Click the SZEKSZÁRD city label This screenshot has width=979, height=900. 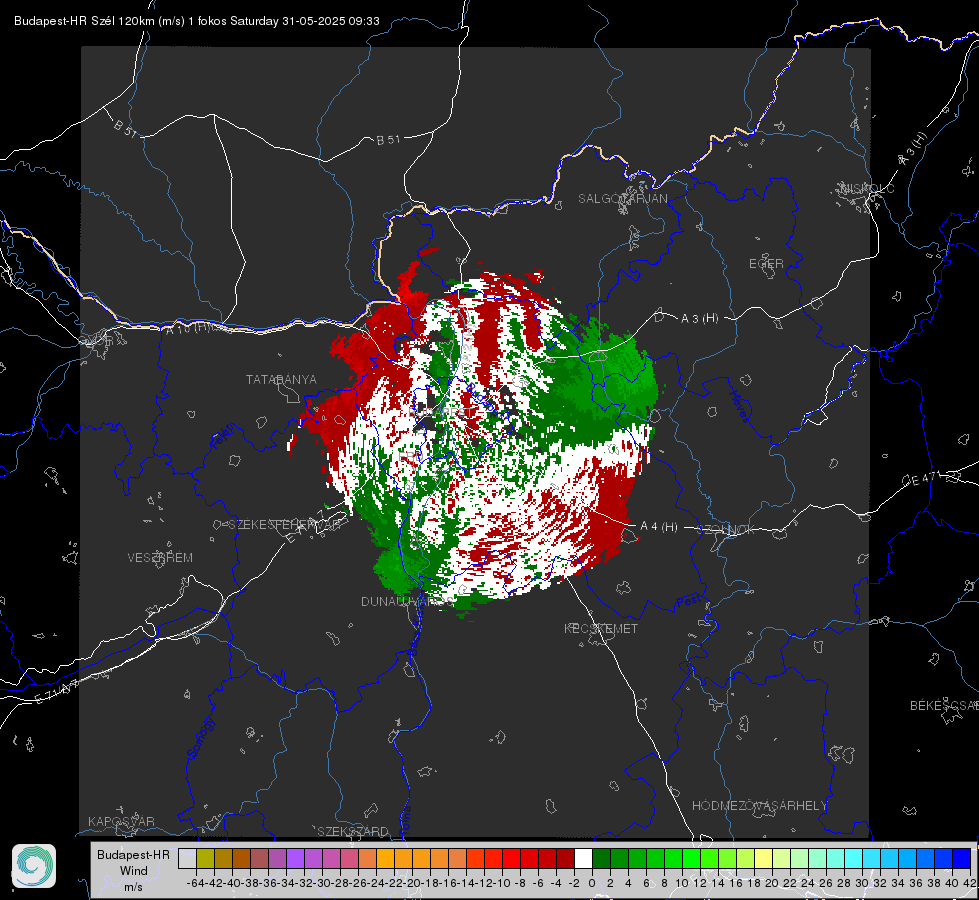click(353, 831)
